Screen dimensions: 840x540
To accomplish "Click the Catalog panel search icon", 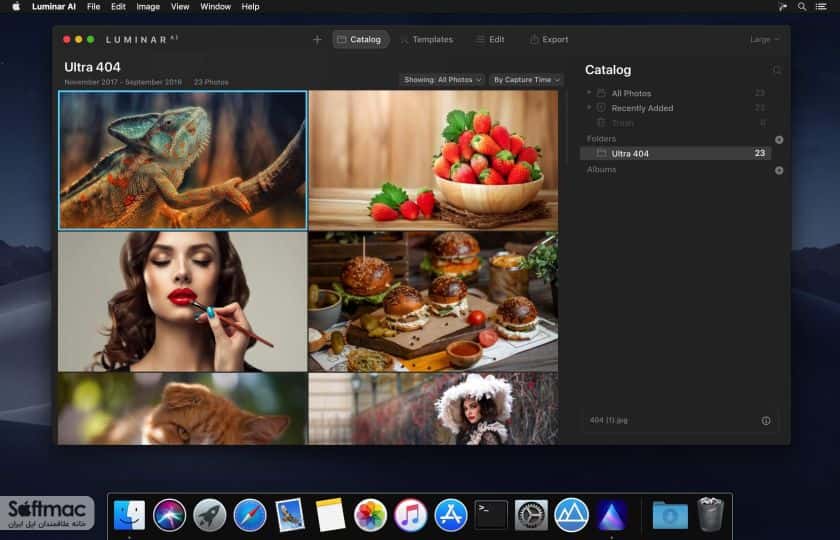I will [777, 70].
